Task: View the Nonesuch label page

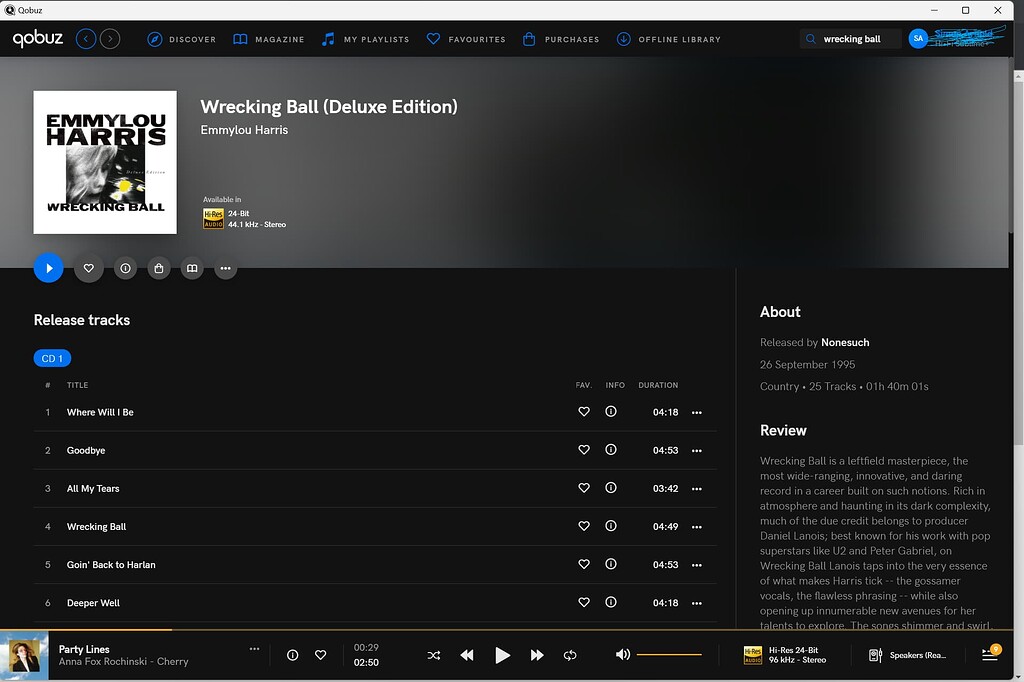Action: click(x=844, y=341)
